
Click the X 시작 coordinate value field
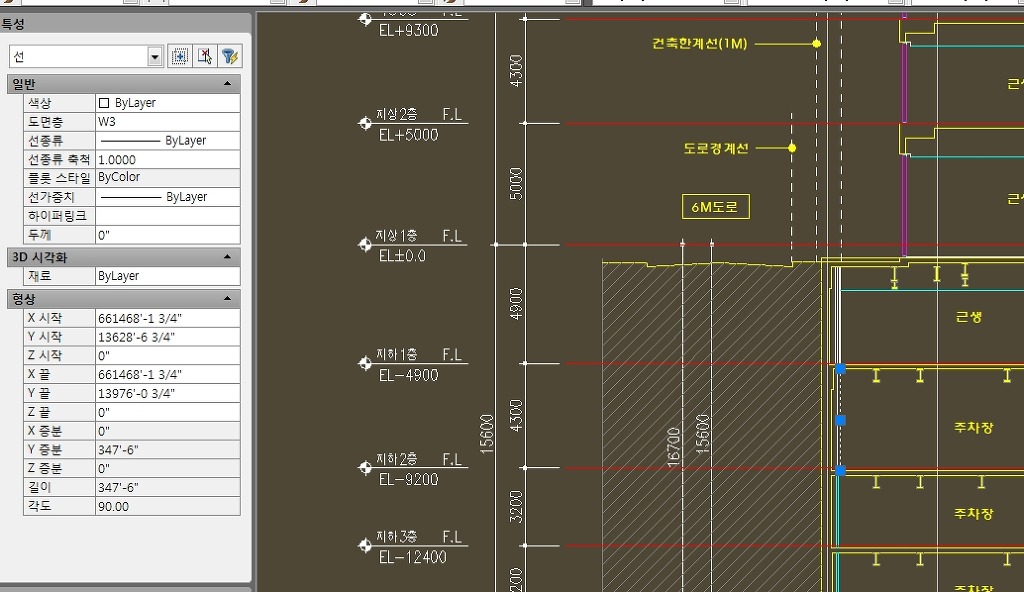(168, 318)
